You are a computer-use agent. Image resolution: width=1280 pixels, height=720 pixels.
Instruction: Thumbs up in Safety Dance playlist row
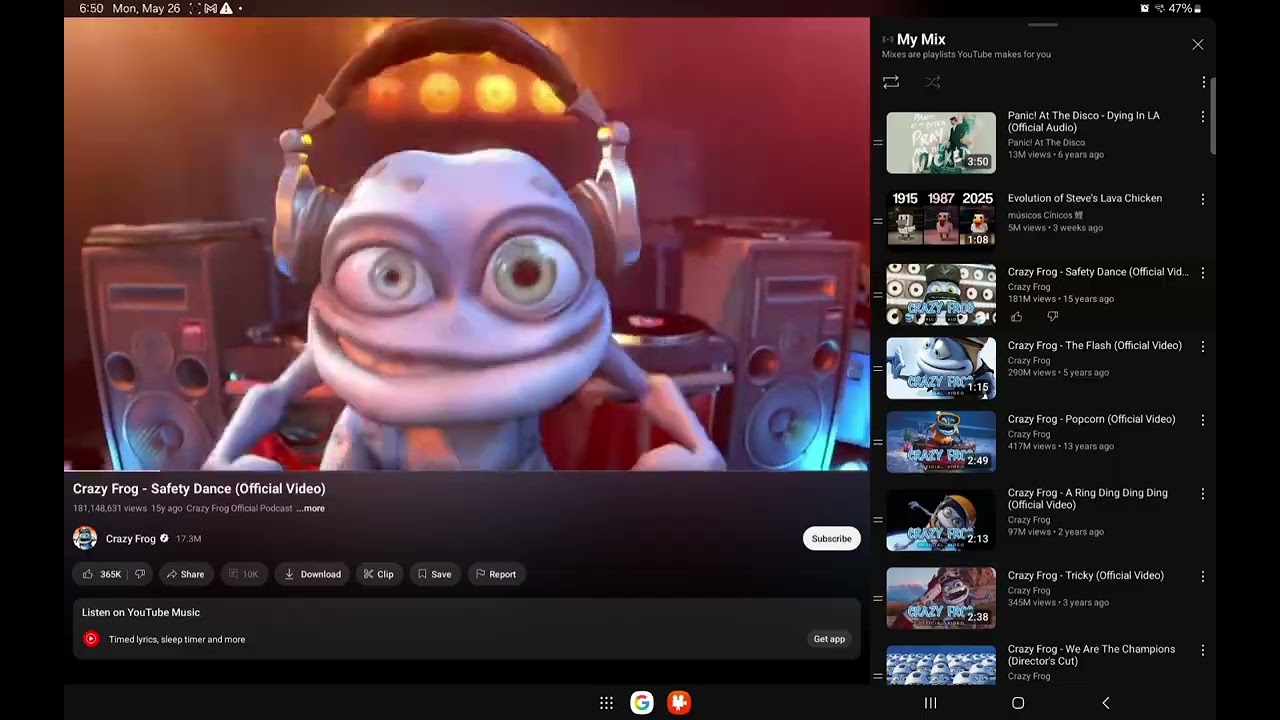click(x=1016, y=317)
